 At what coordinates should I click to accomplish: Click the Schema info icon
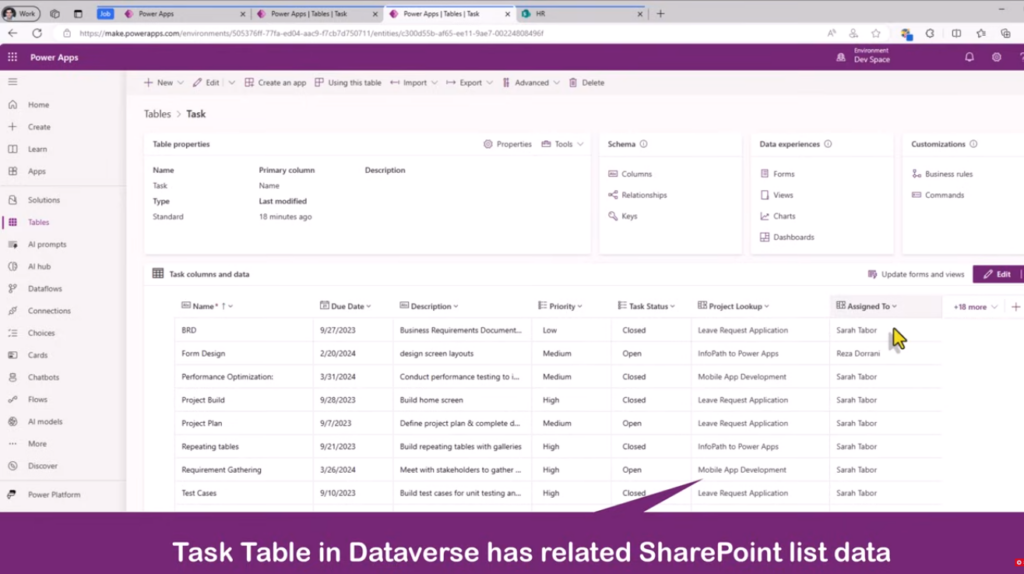[x=643, y=144]
